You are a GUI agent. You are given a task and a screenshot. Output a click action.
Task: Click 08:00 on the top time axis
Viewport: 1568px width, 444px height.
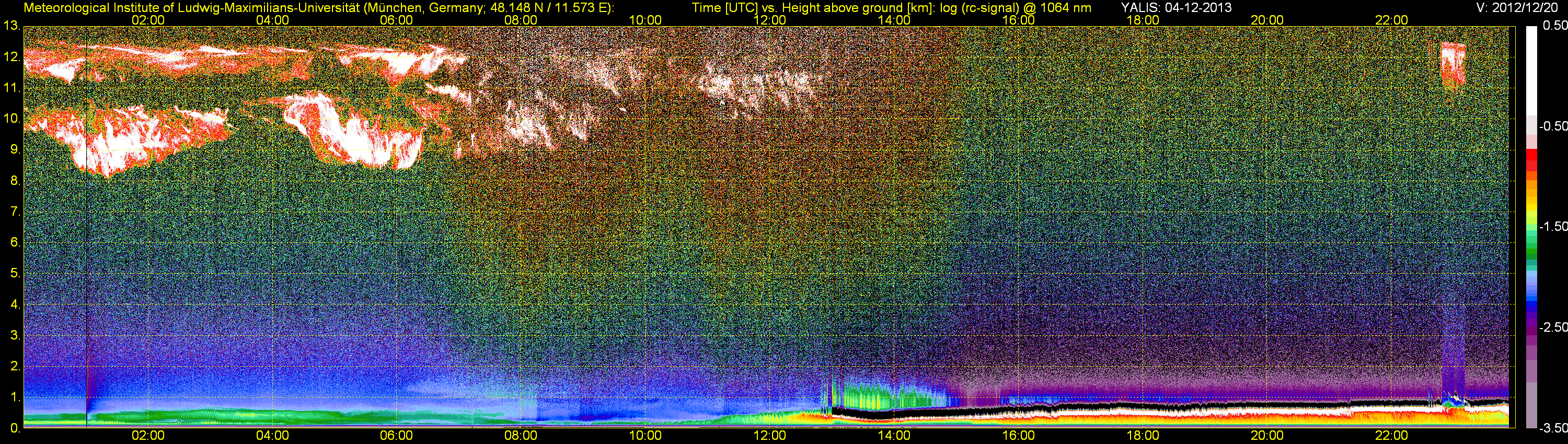[521, 20]
